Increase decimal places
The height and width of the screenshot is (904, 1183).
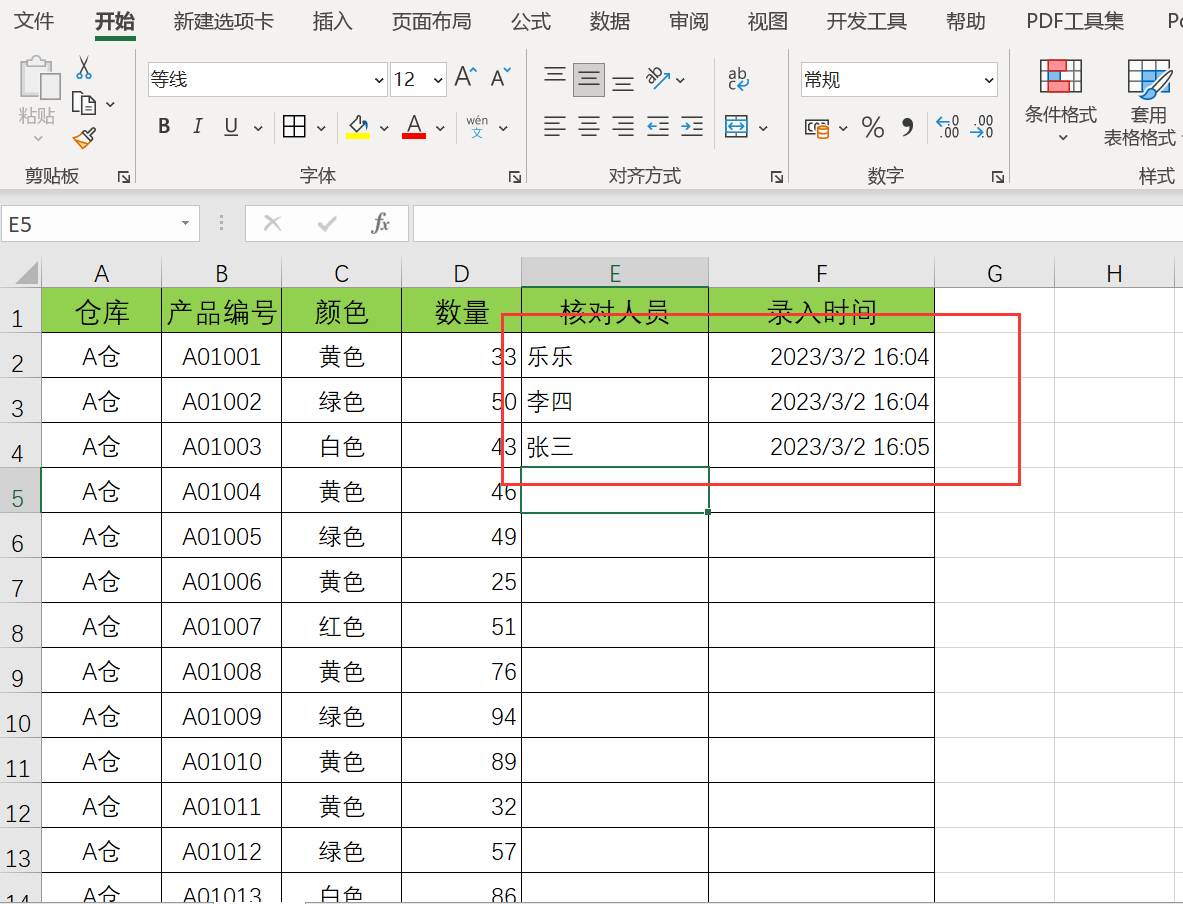point(948,127)
